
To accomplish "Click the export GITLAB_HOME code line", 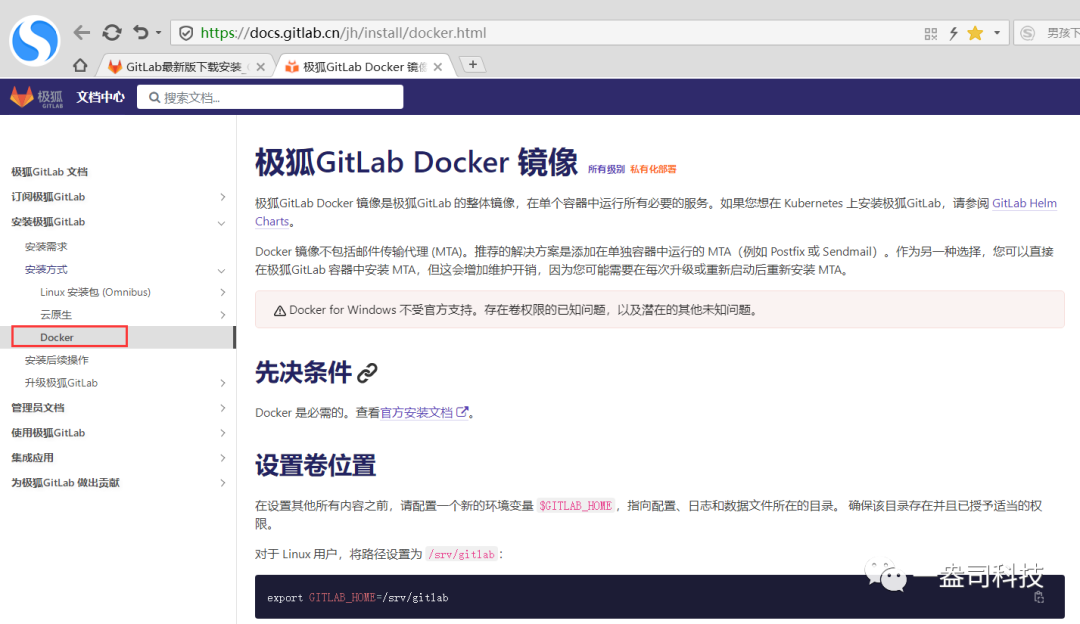I will pos(357,598).
